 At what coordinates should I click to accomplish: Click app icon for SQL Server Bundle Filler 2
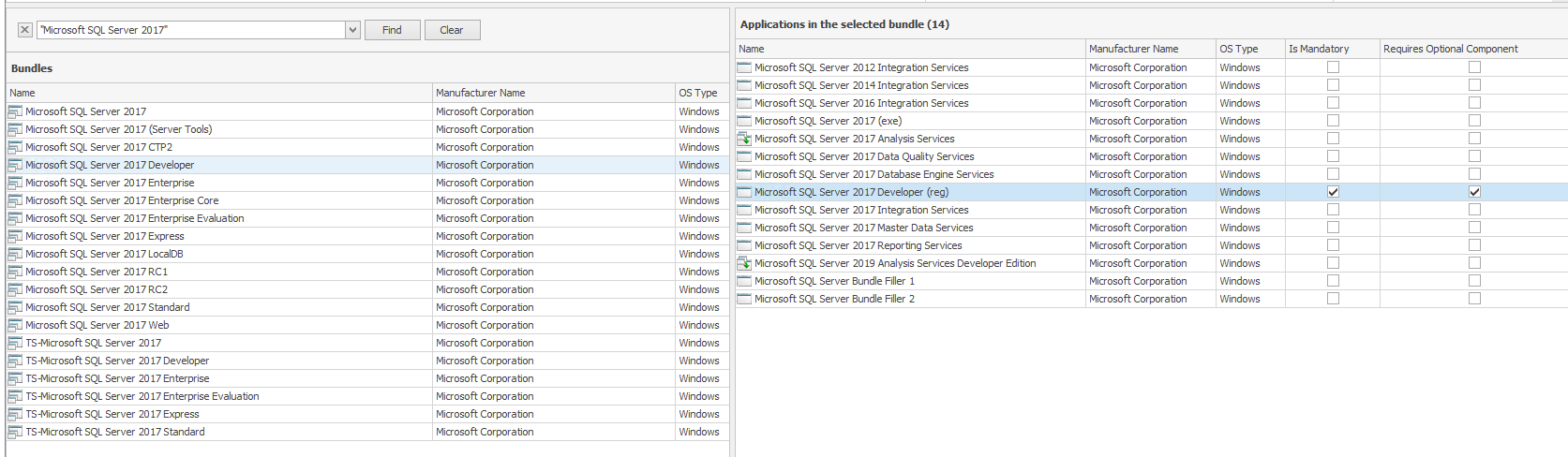(x=744, y=299)
